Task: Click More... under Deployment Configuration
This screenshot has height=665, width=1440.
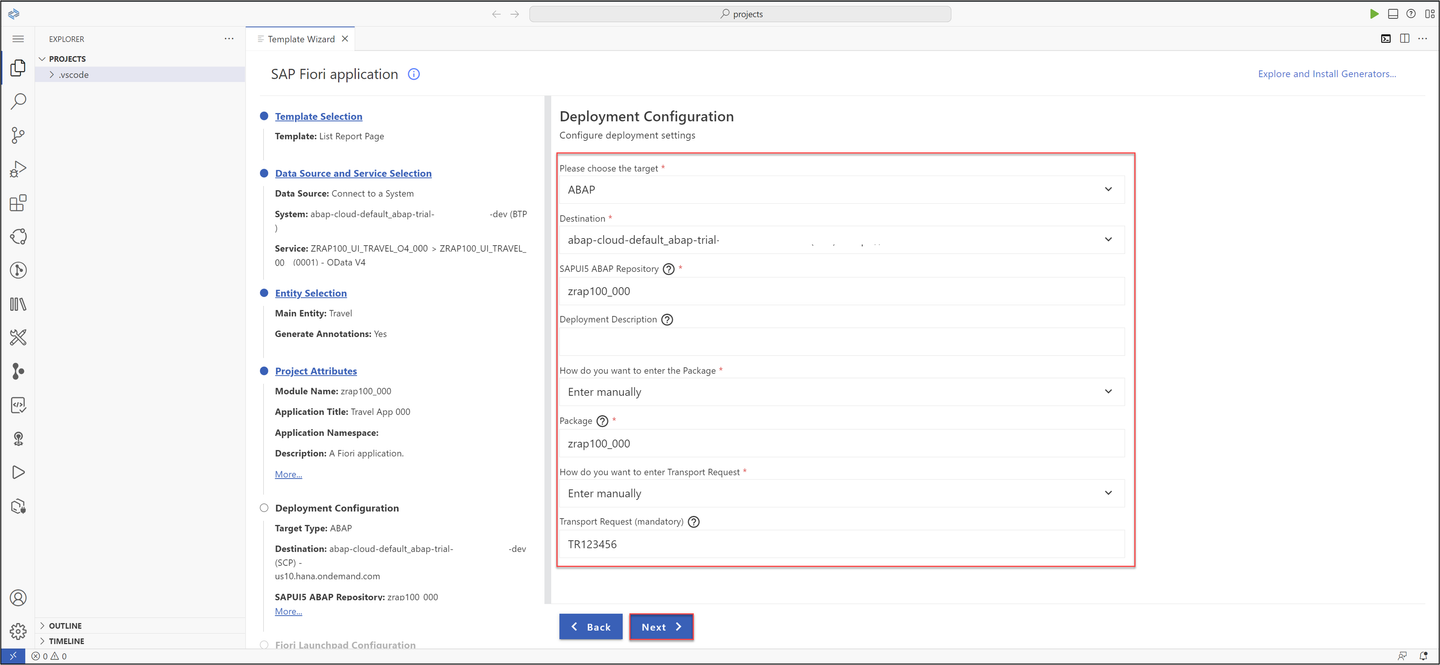Action: pos(288,611)
